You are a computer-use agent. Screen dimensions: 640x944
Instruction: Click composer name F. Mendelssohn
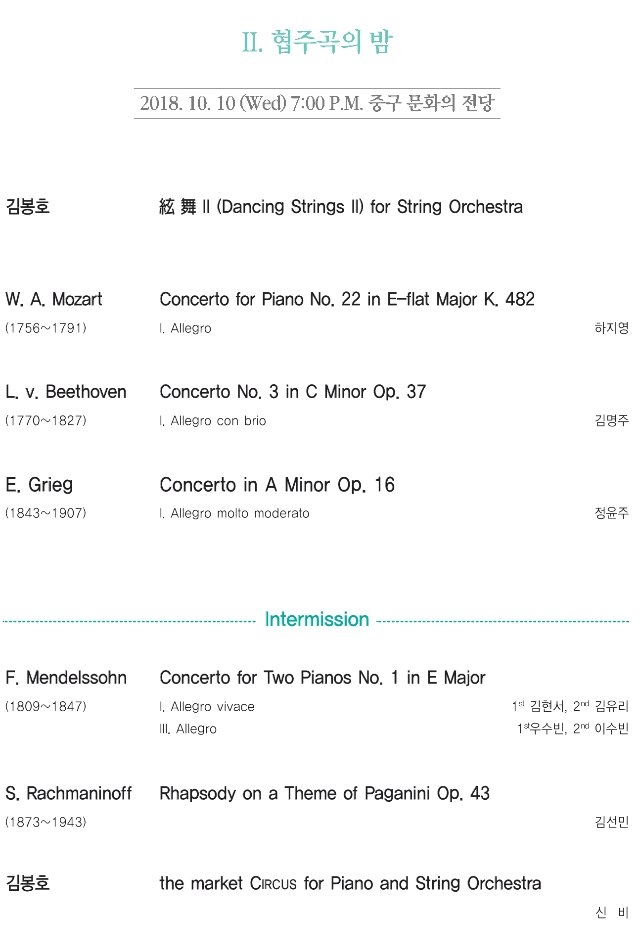click(x=66, y=678)
